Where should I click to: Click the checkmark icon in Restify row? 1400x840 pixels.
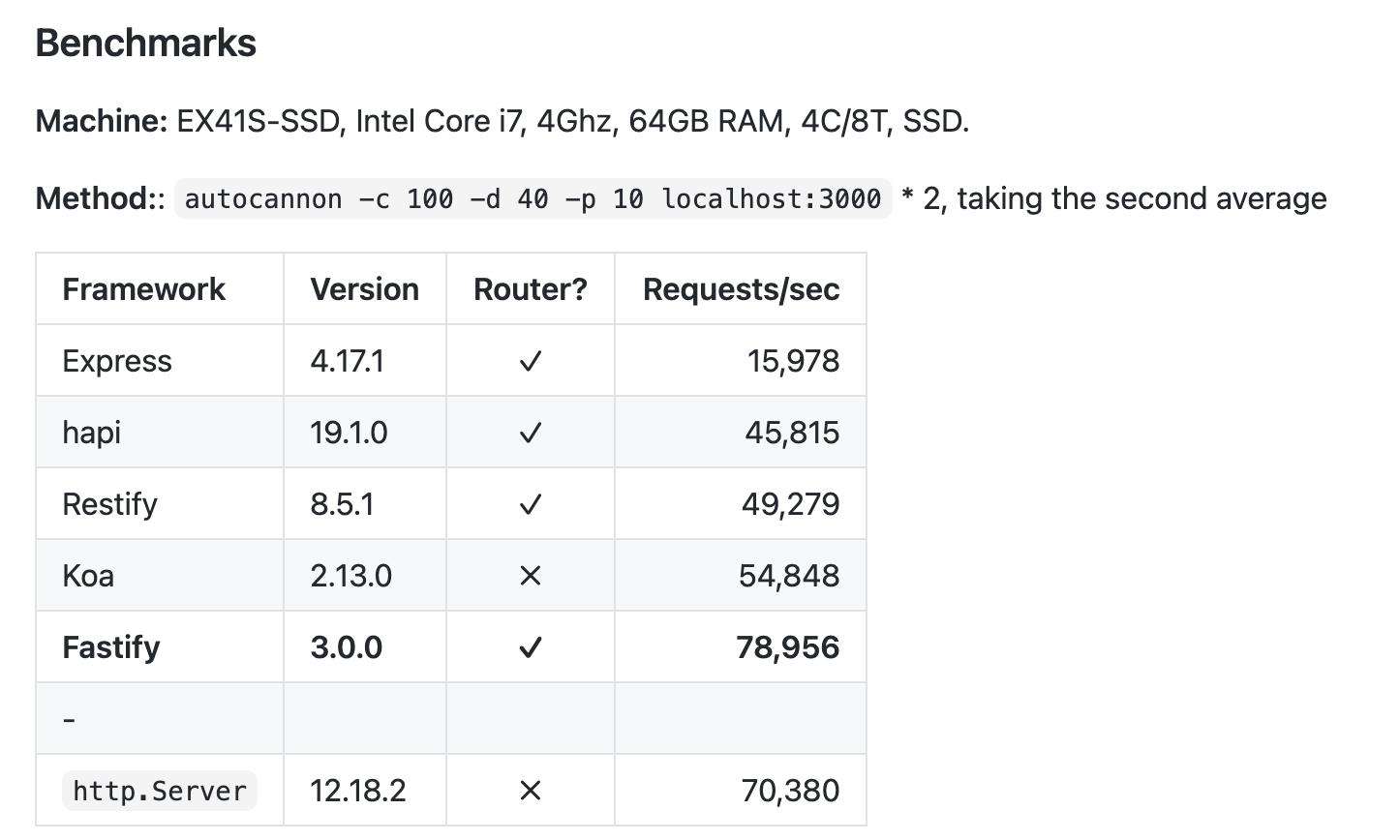(530, 505)
